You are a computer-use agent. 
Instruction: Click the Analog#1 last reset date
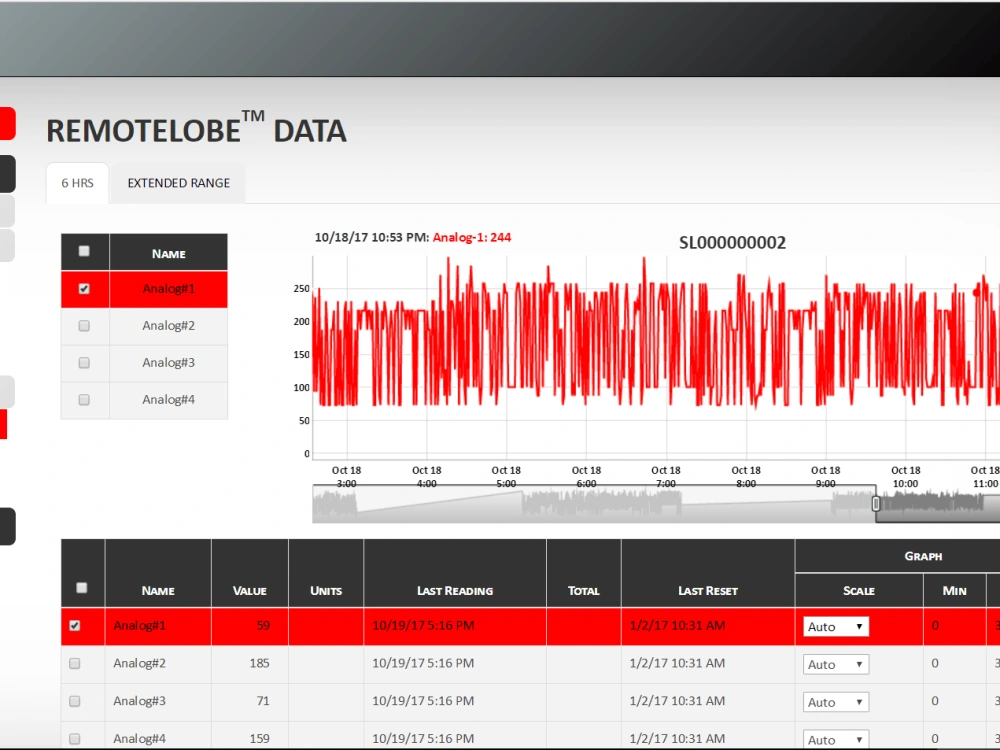(x=677, y=626)
